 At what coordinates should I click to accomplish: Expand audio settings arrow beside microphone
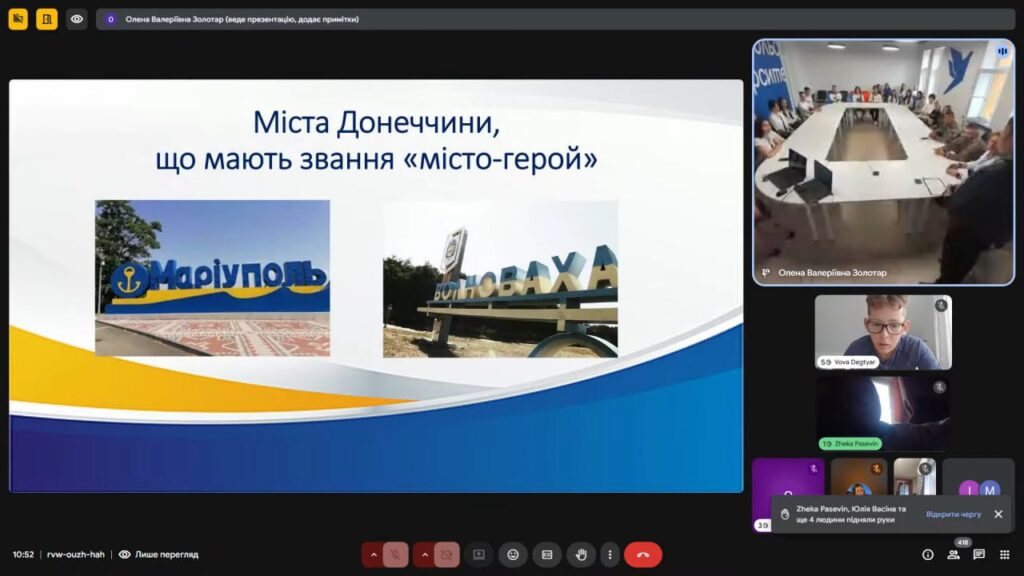pos(373,554)
